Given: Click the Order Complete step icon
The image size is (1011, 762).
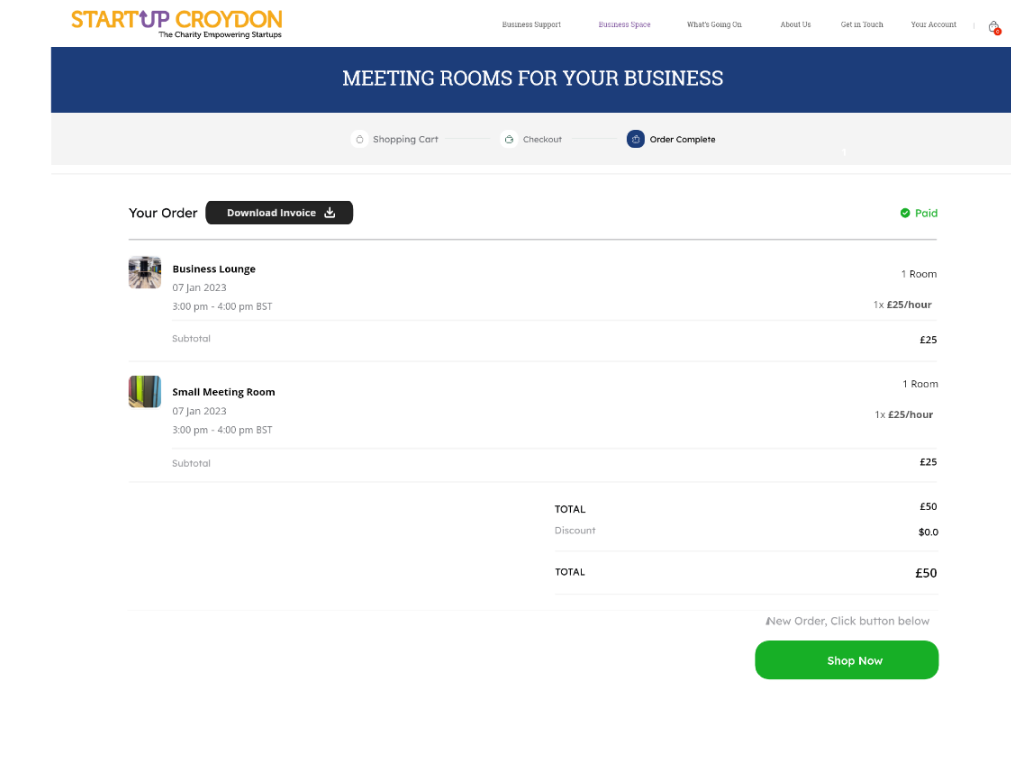Looking at the screenshot, I should [636, 139].
